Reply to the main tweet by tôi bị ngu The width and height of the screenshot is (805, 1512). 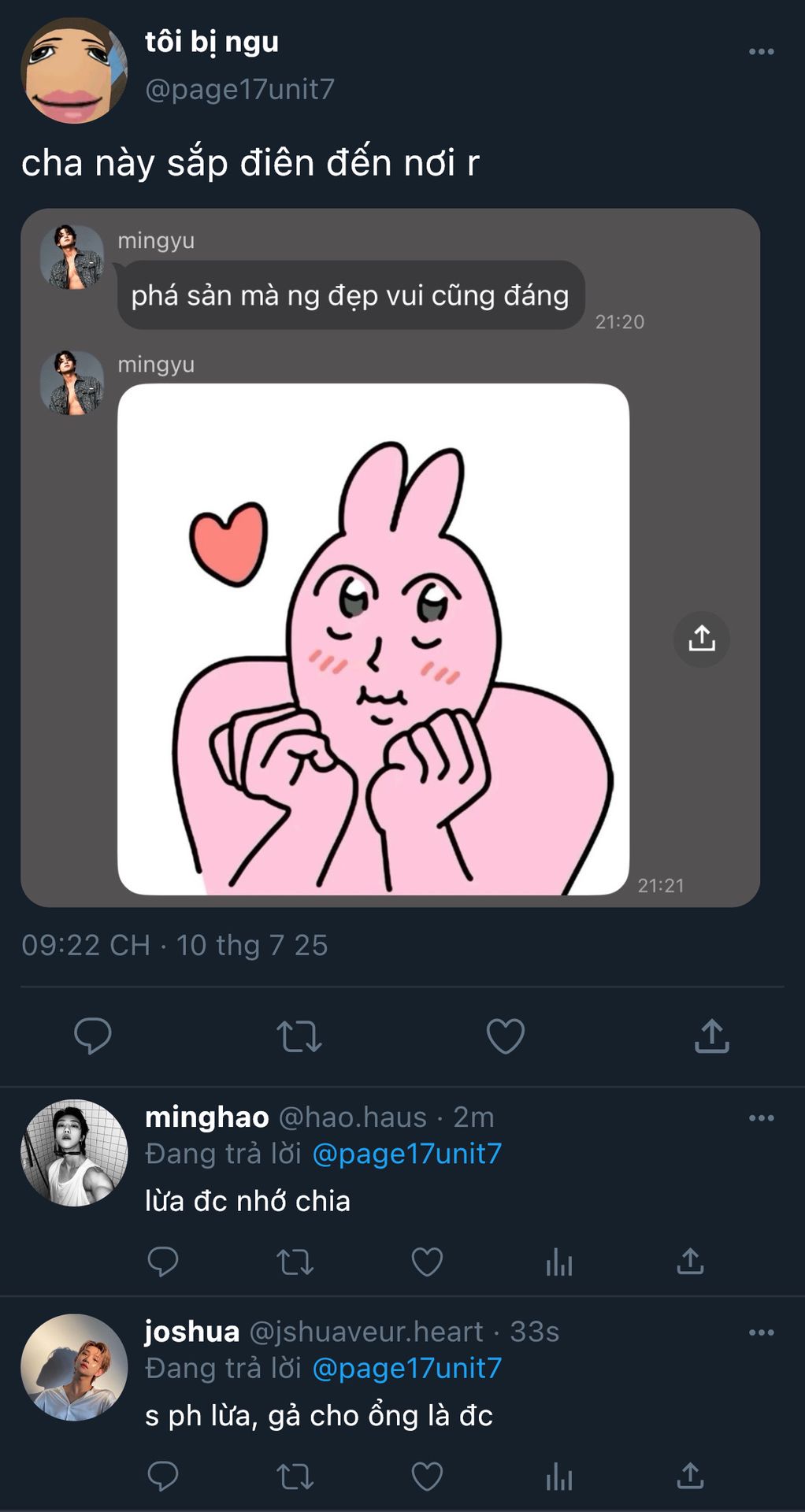click(93, 1036)
